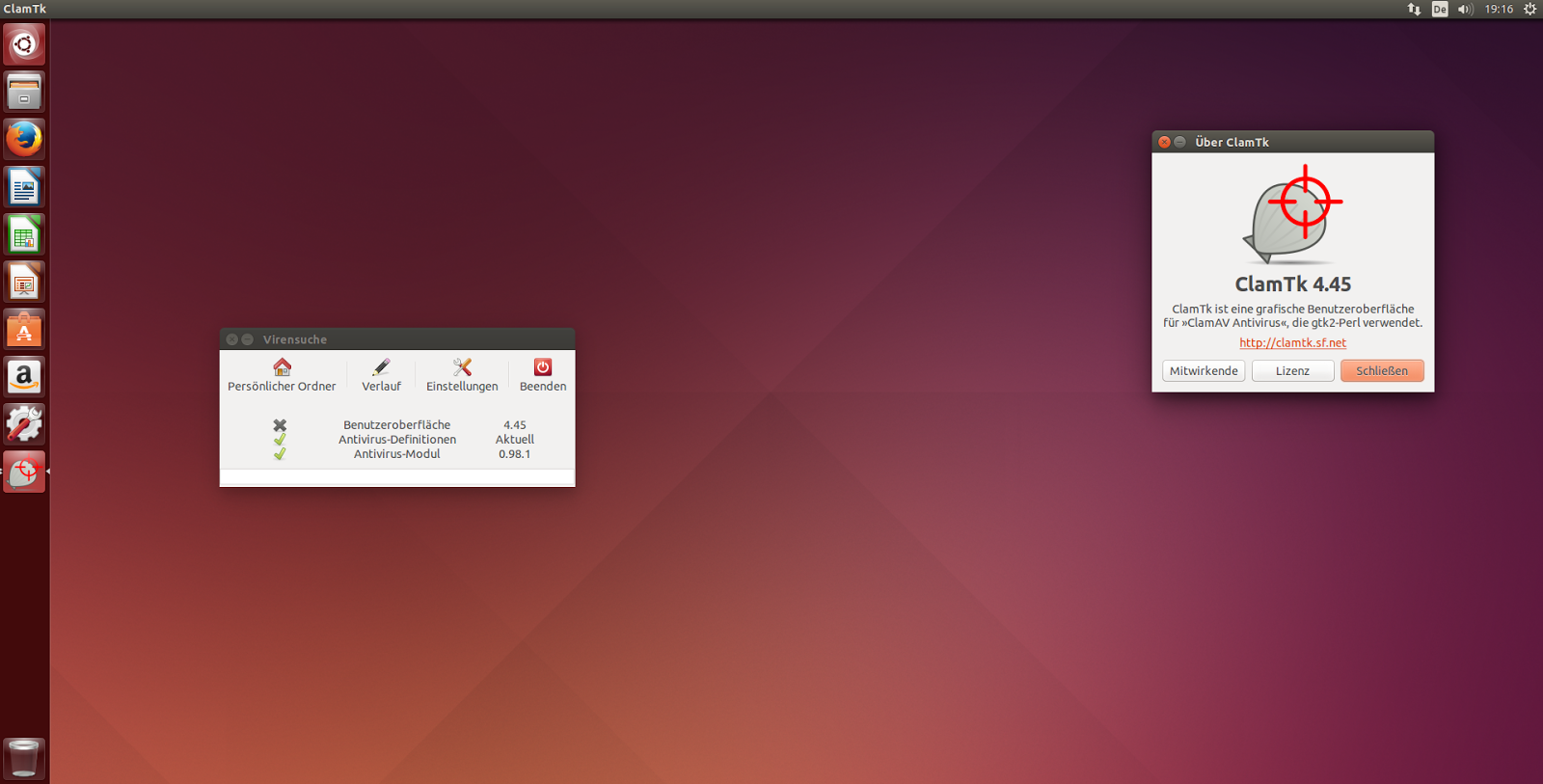Click the ClamTk icon in the launcher

pyautogui.click(x=24, y=472)
